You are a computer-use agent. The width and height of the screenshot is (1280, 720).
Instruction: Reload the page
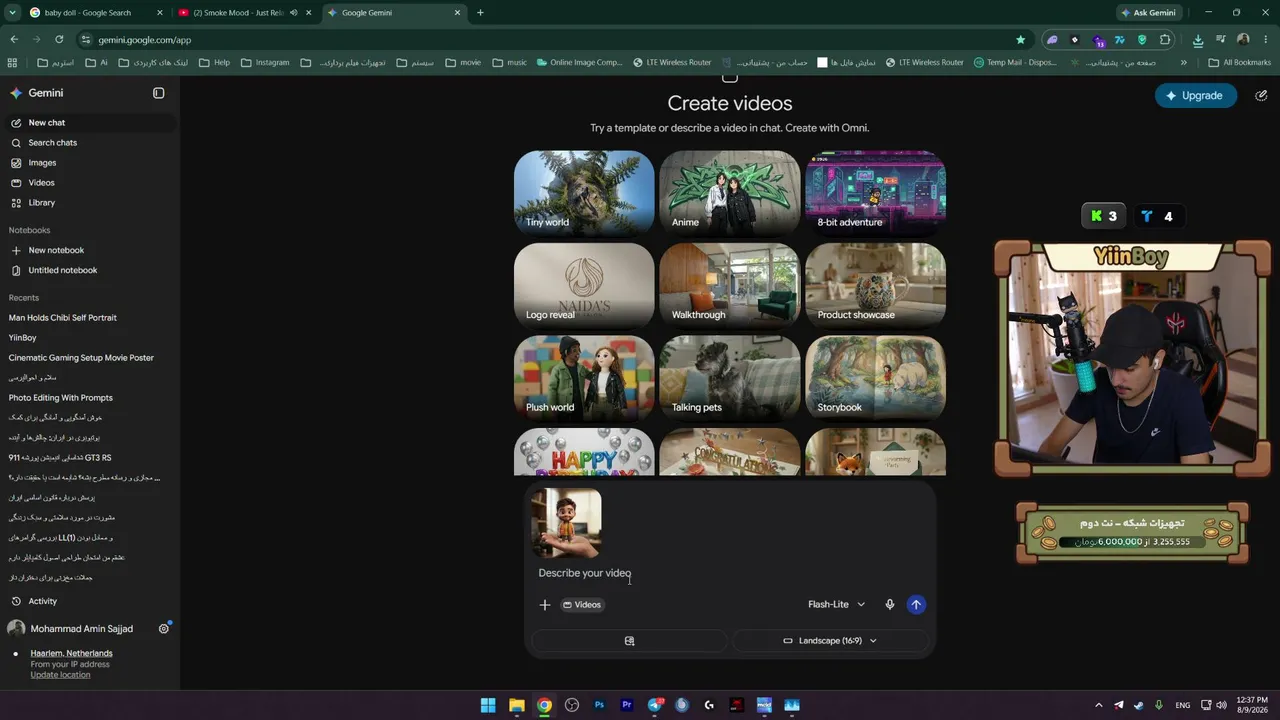(x=59, y=40)
